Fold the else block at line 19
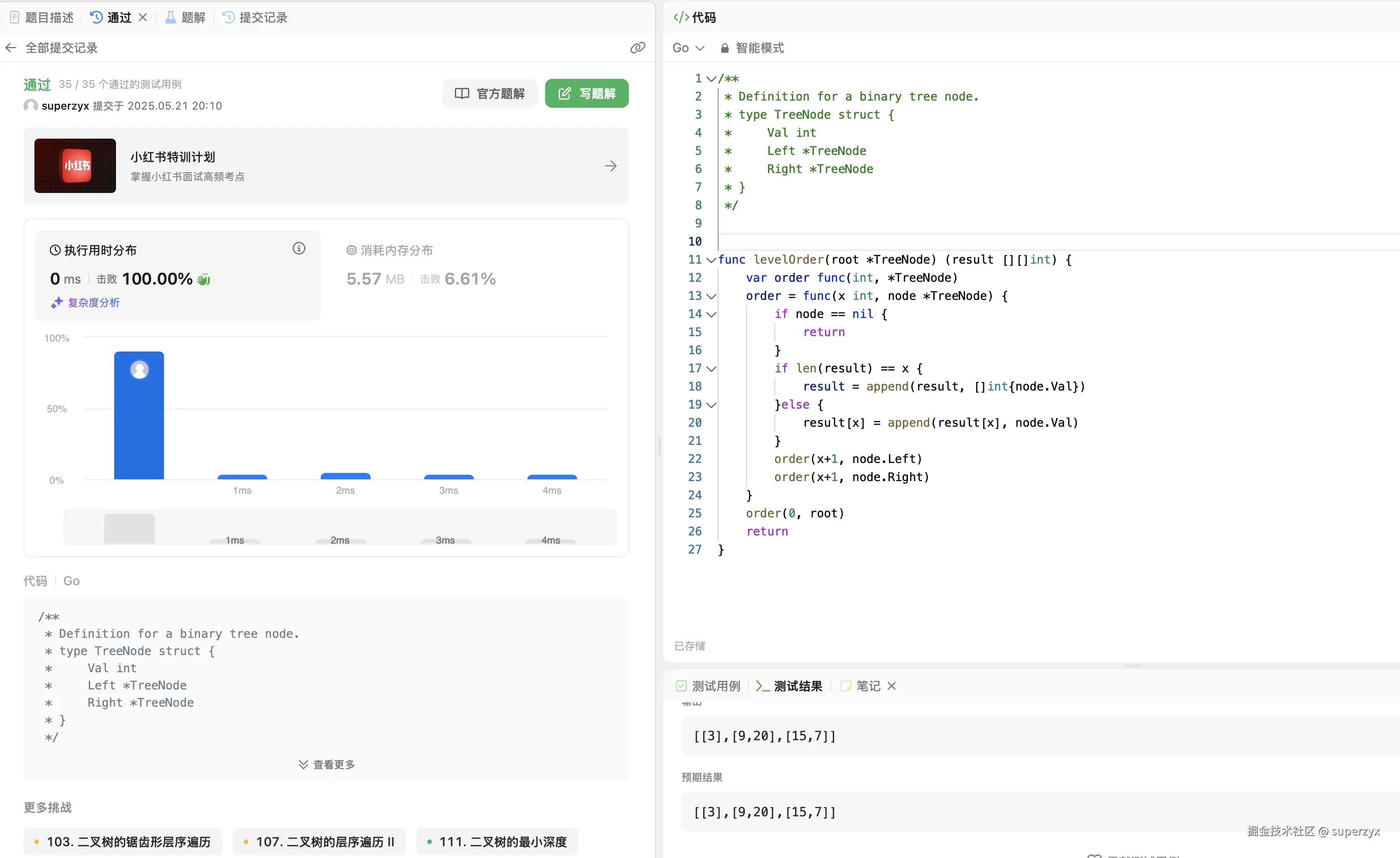The height and width of the screenshot is (858, 1400). click(711, 405)
